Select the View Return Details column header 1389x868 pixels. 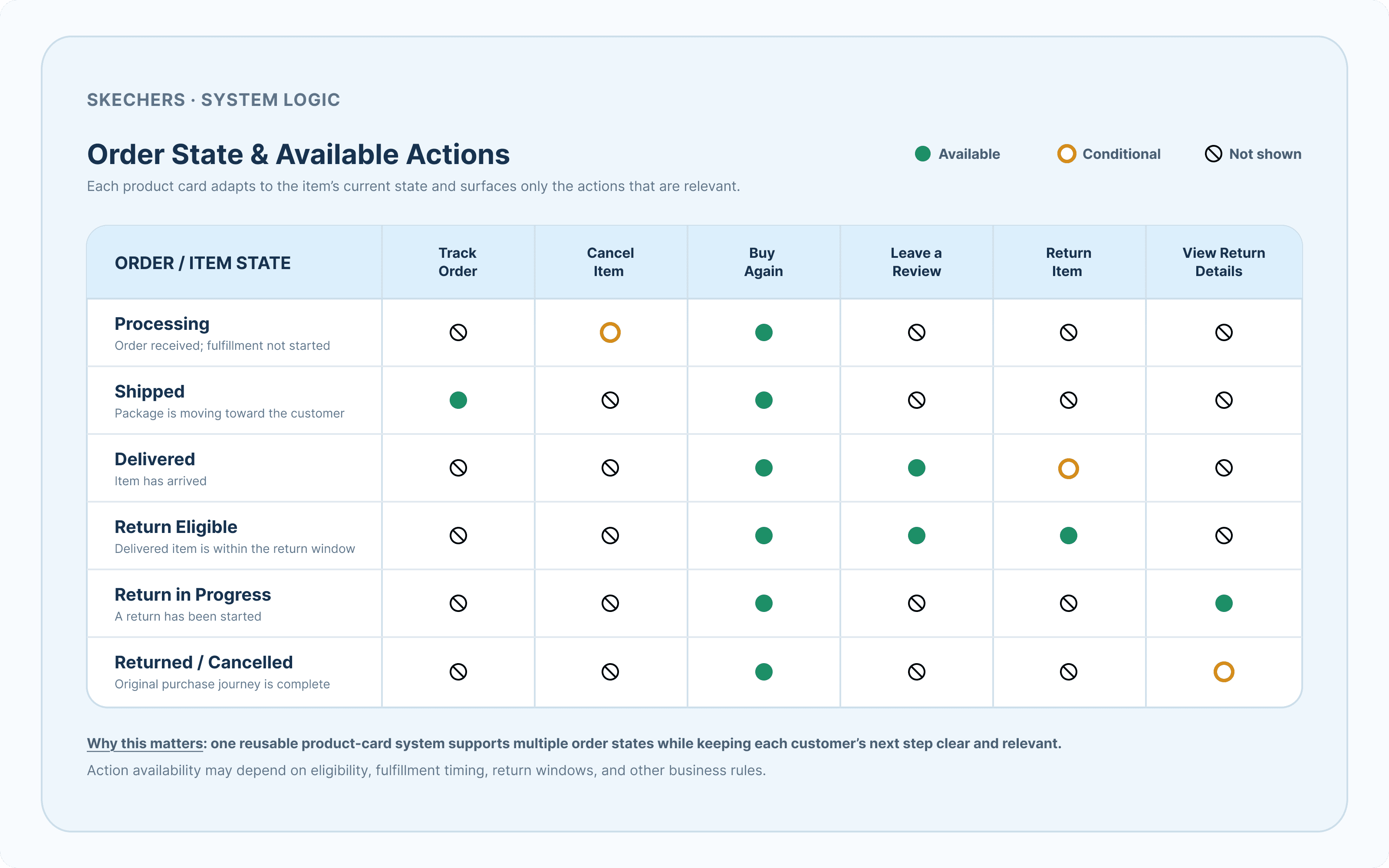pyautogui.click(x=1224, y=262)
